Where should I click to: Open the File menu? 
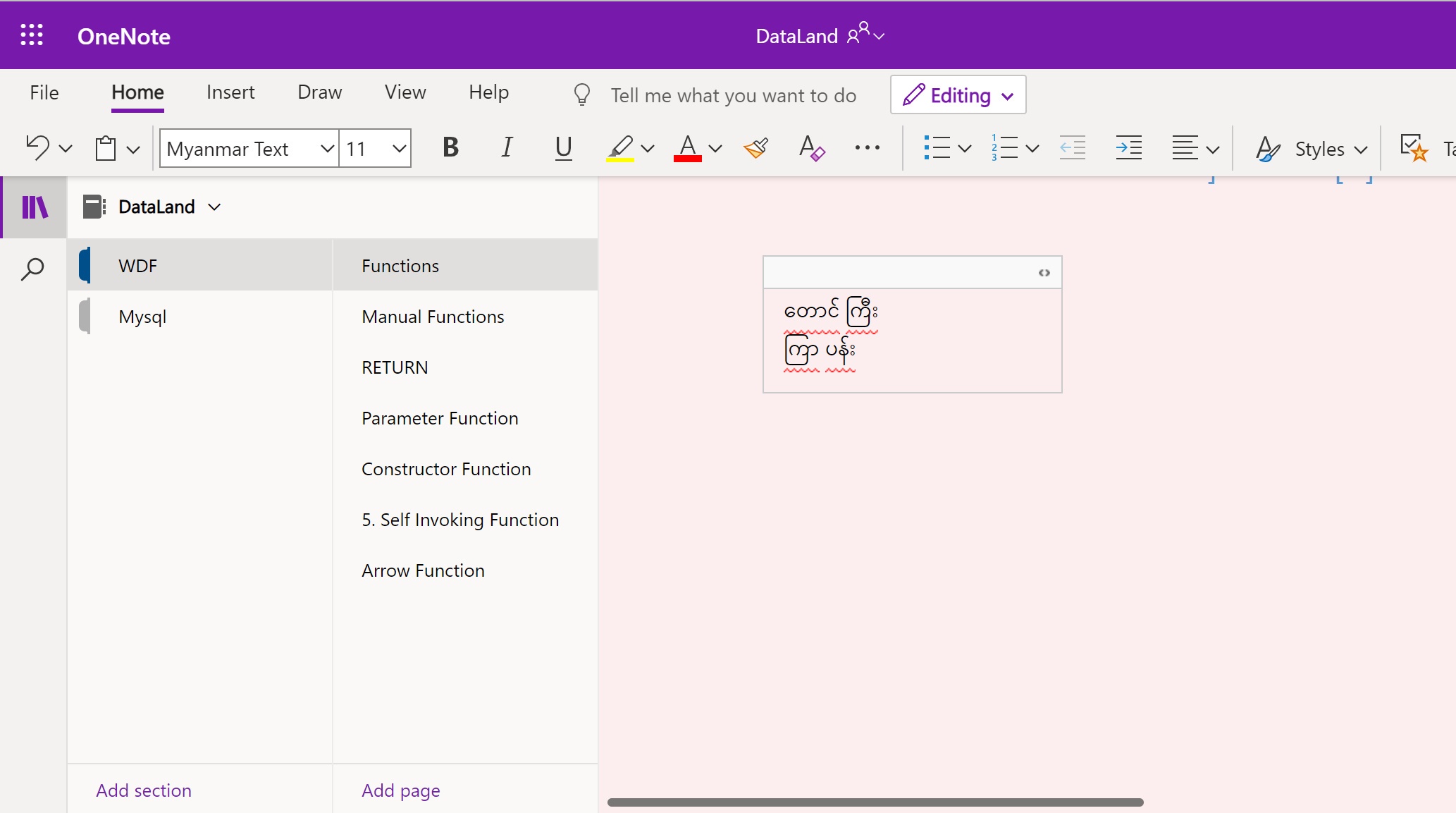click(44, 92)
